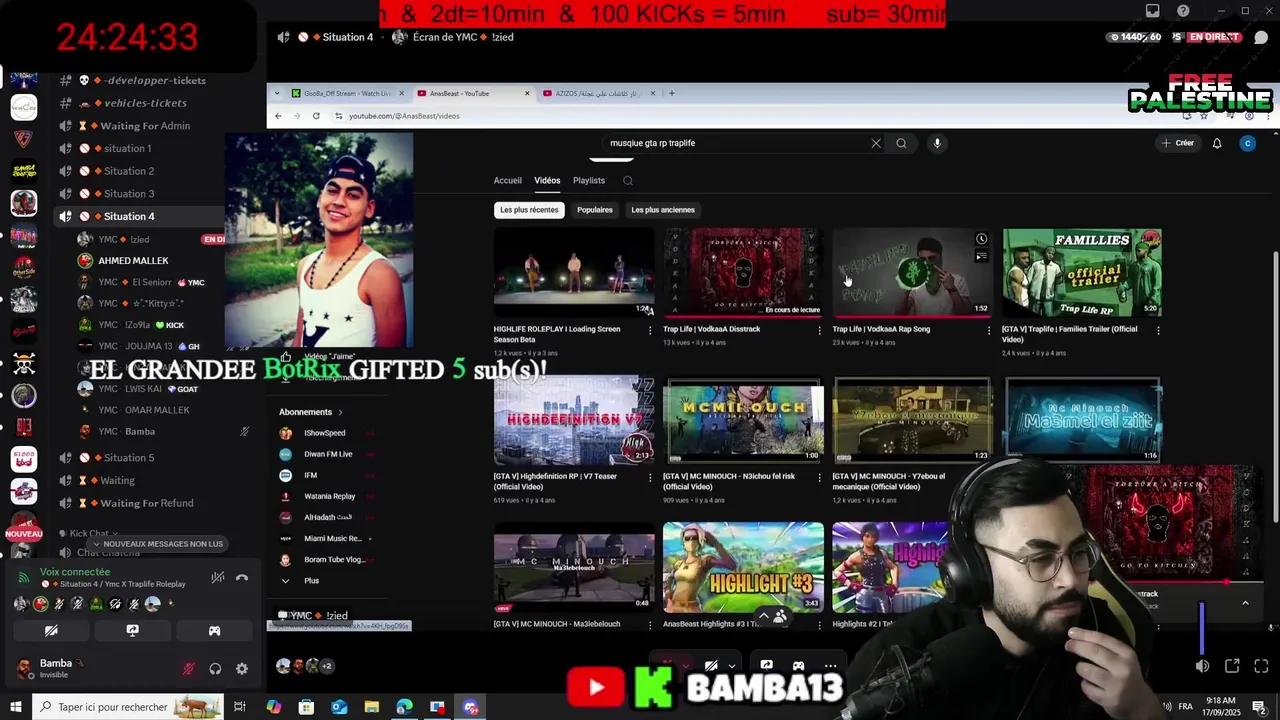Toggle fullscreen for the Discord stream
1280x720 pixels.
coord(1261,666)
